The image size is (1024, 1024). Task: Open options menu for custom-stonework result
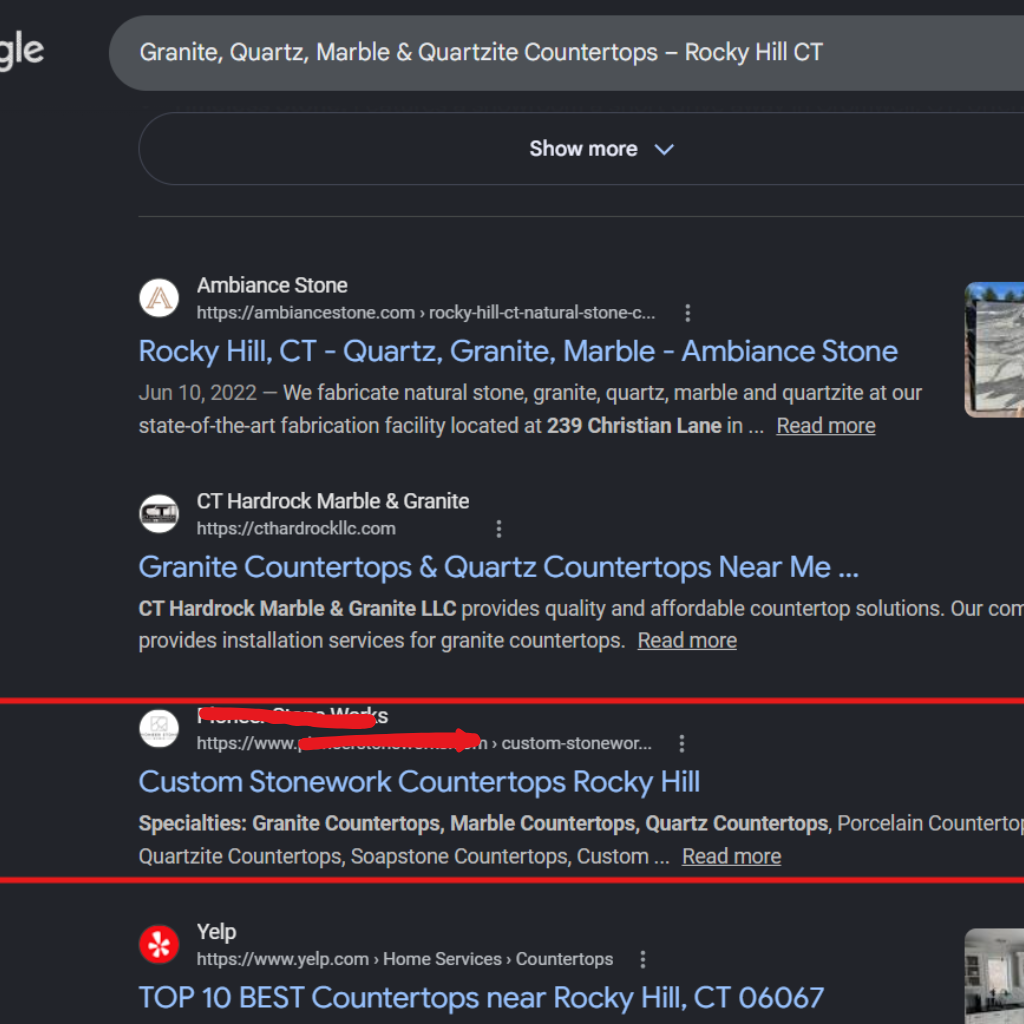[x=682, y=743]
